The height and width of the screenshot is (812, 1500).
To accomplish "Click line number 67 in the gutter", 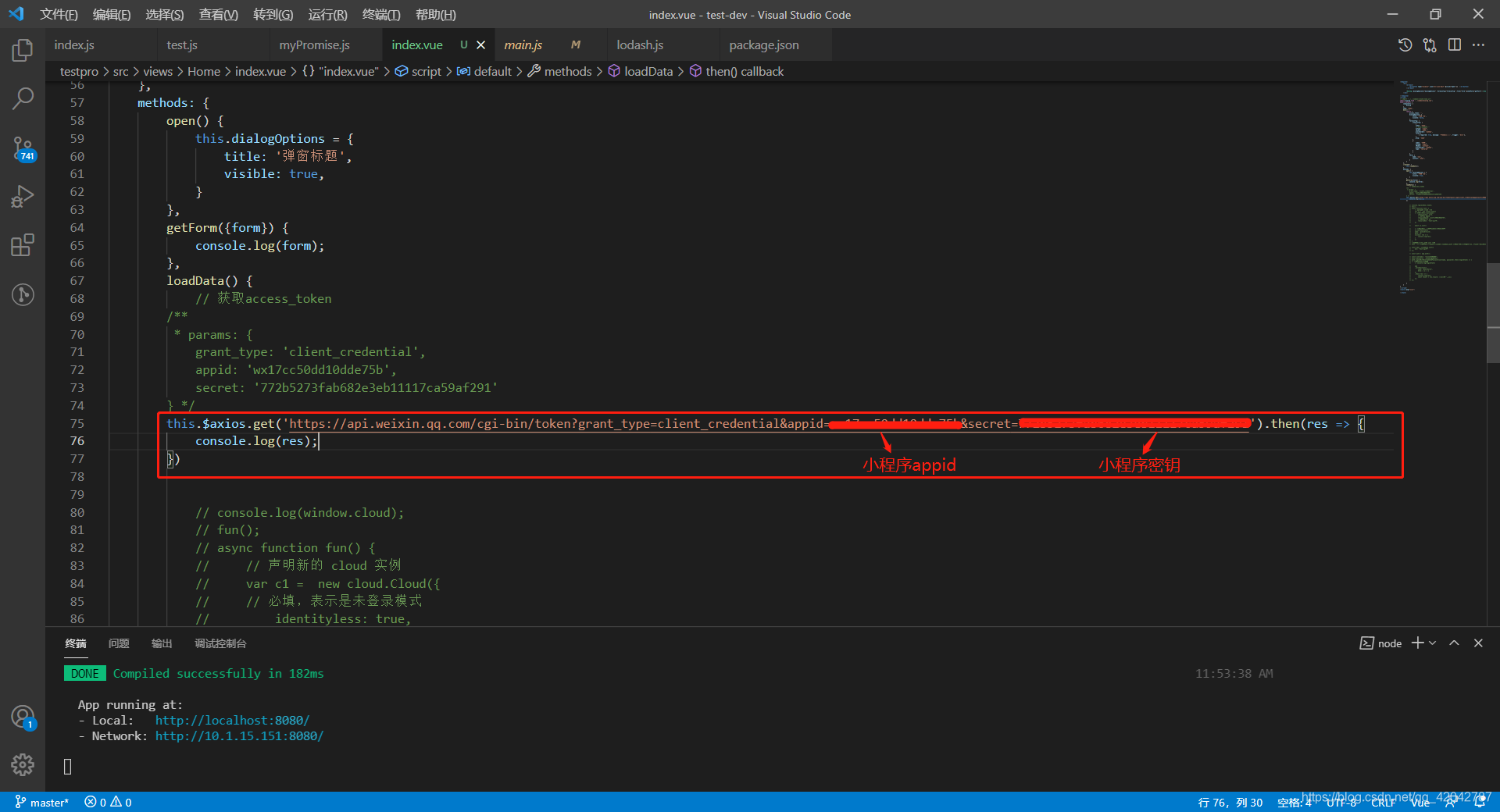I will coord(77,281).
